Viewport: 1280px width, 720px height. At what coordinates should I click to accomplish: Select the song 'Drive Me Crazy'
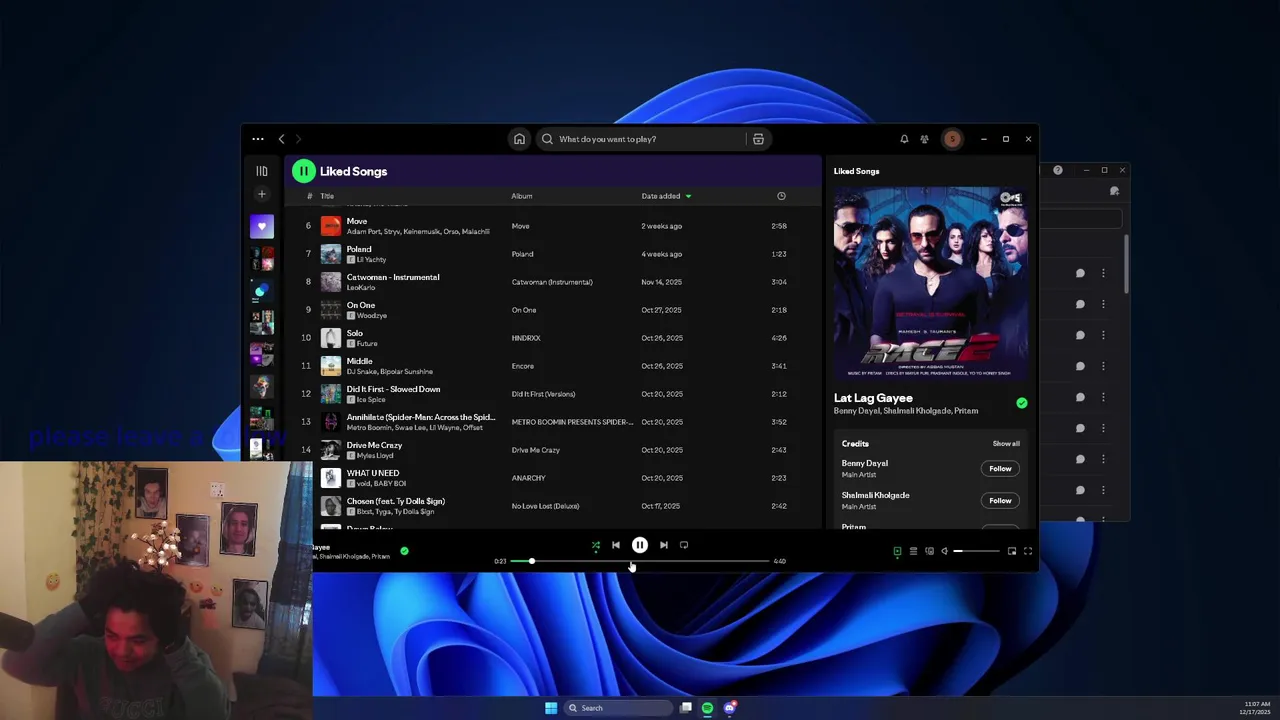tap(374, 445)
